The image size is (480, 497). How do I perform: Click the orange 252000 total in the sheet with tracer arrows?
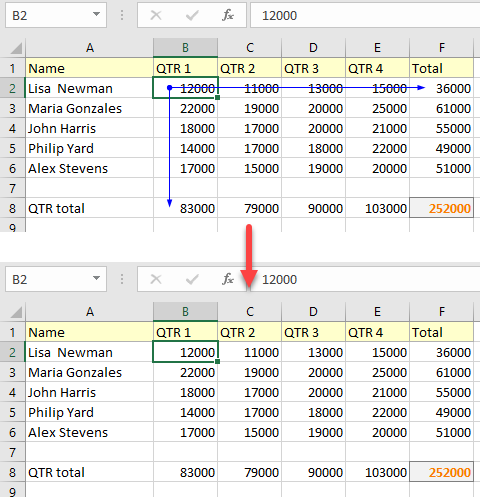pyautogui.click(x=442, y=208)
